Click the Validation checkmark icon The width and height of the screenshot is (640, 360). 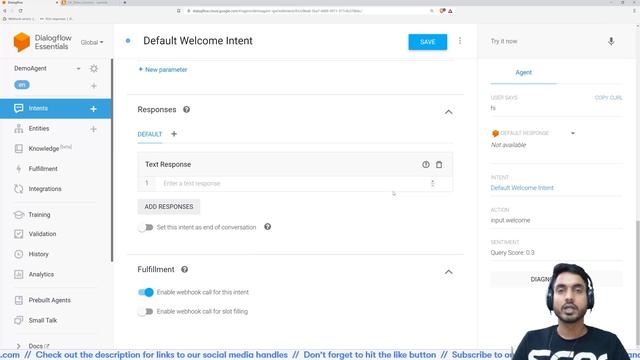pyautogui.click(x=18, y=234)
